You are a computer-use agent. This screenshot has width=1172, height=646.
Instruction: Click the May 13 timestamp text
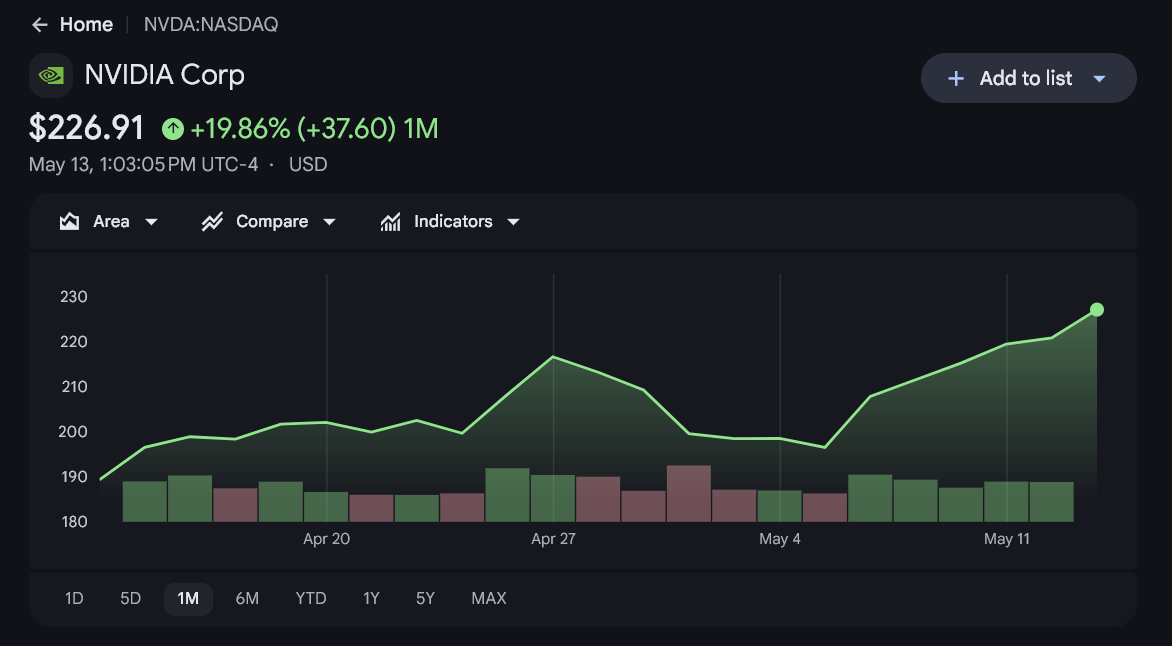point(143,164)
